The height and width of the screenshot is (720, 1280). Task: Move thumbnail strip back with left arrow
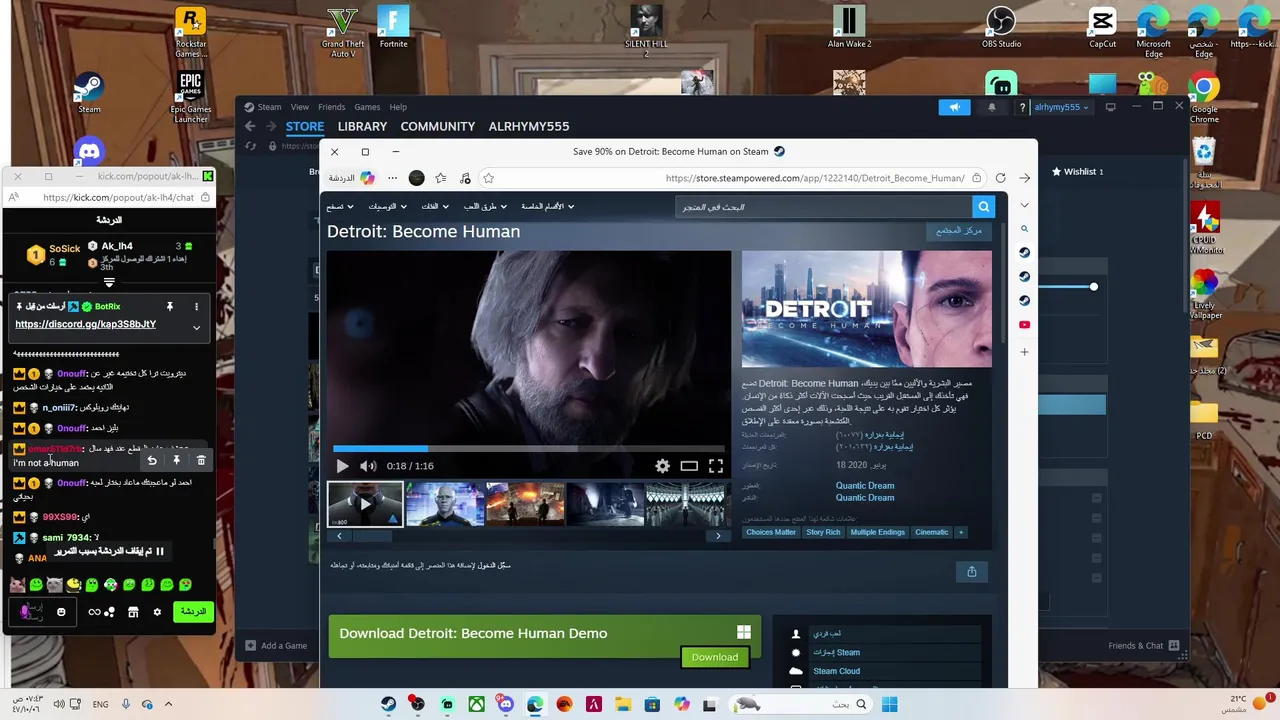click(x=339, y=536)
